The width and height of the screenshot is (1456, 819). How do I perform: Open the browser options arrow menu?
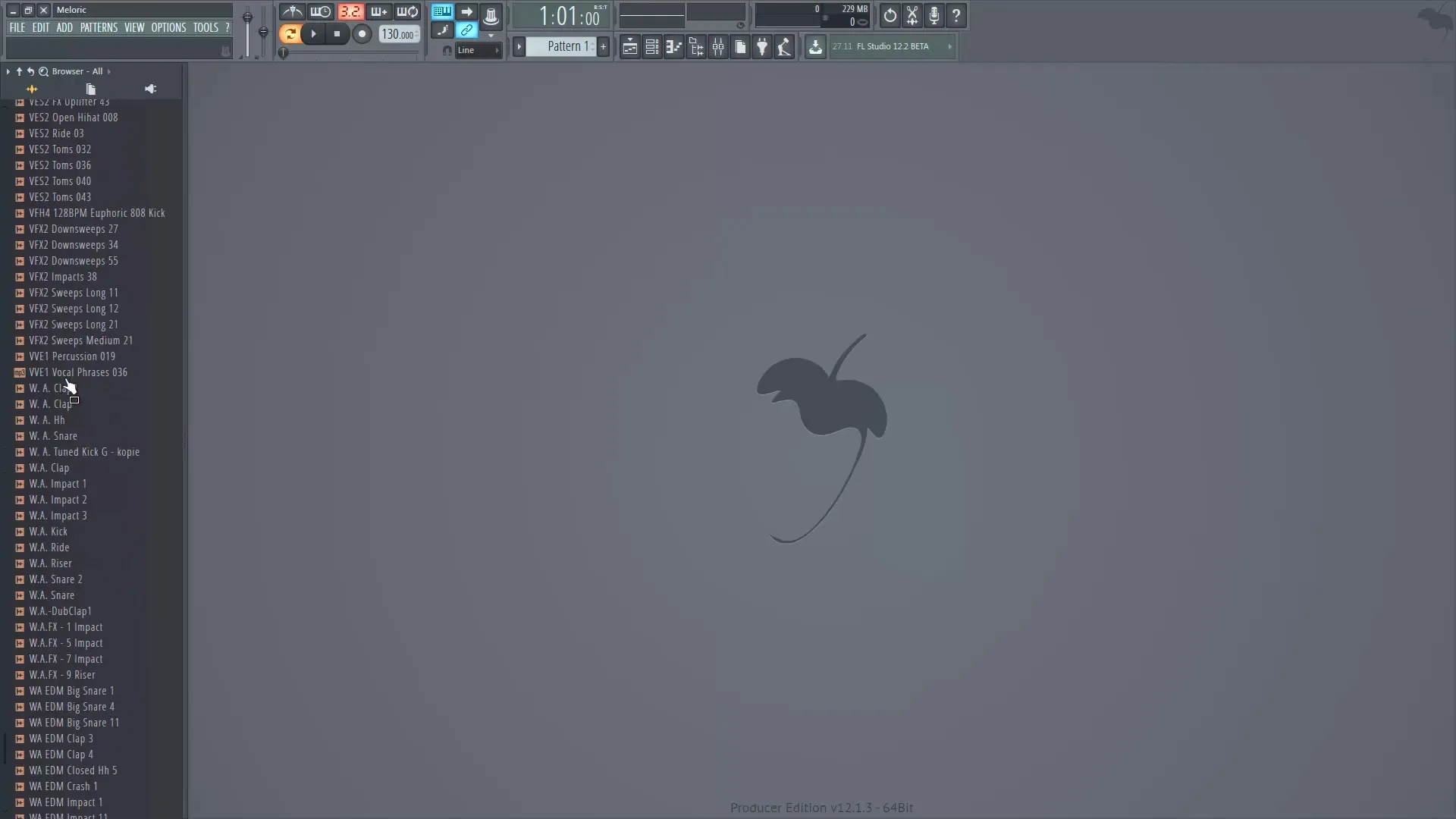(x=8, y=71)
